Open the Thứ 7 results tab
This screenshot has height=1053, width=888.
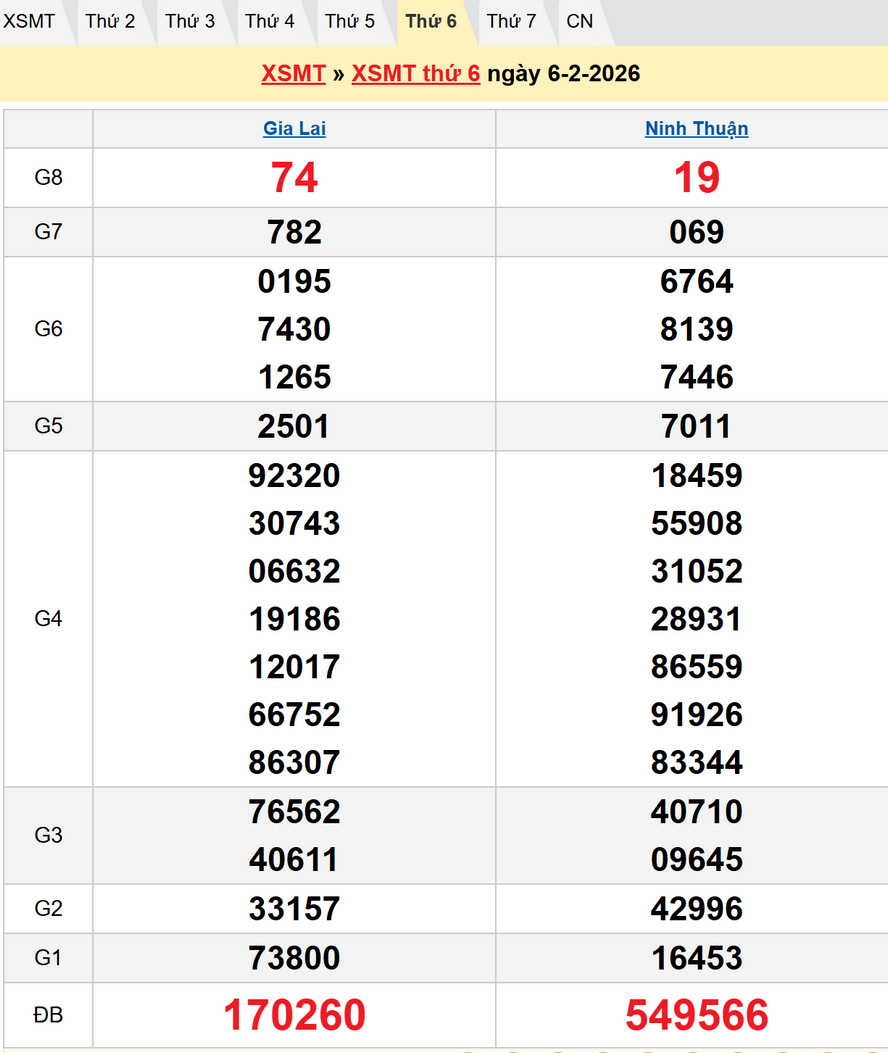pyautogui.click(x=511, y=21)
